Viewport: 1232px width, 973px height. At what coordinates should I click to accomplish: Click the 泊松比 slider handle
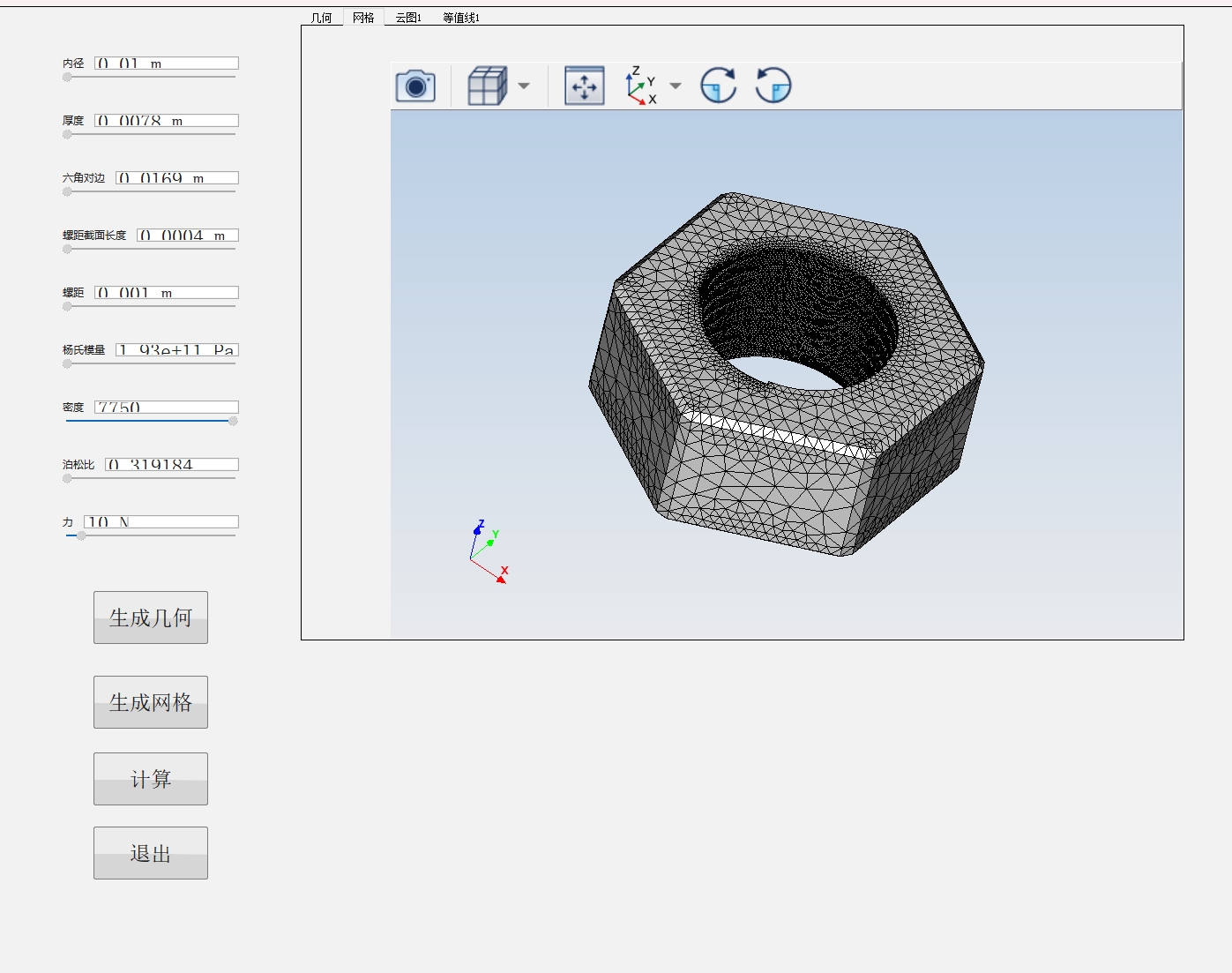pos(67,478)
